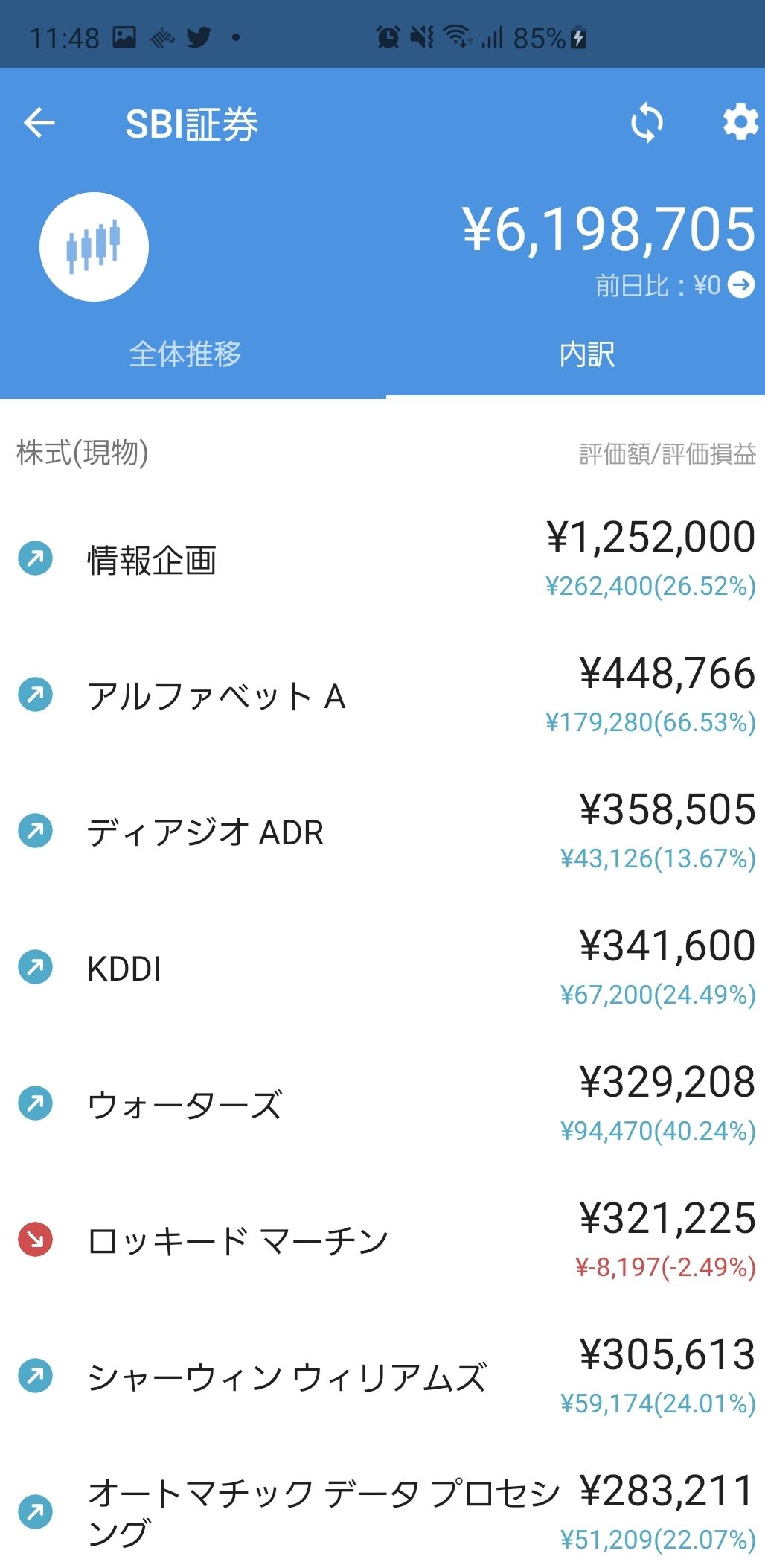Open ディアジオ ADR stock entry
This screenshot has width=765, height=1568.
[205, 832]
